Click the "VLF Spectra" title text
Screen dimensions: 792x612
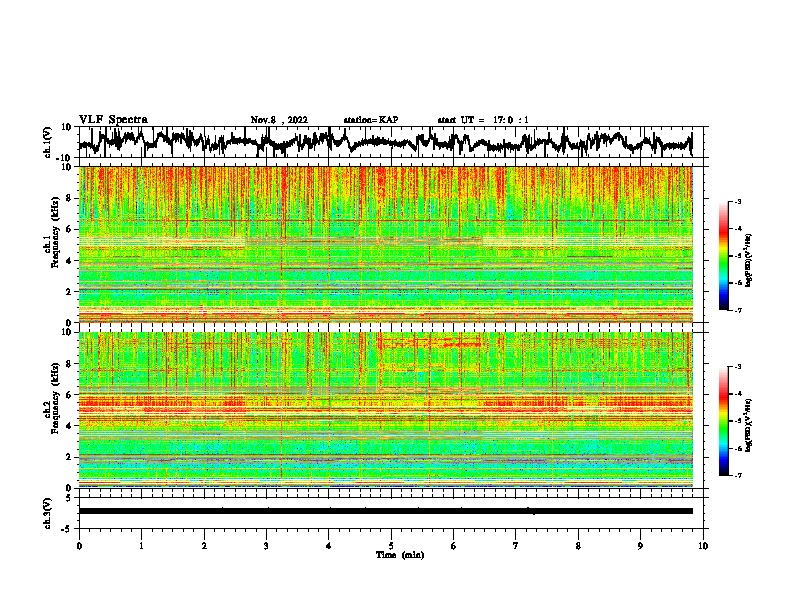(x=113, y=120)
